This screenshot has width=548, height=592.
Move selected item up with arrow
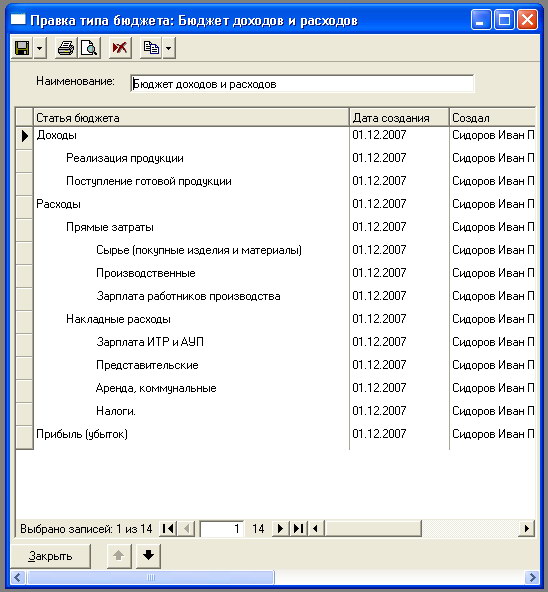[119, 556]
